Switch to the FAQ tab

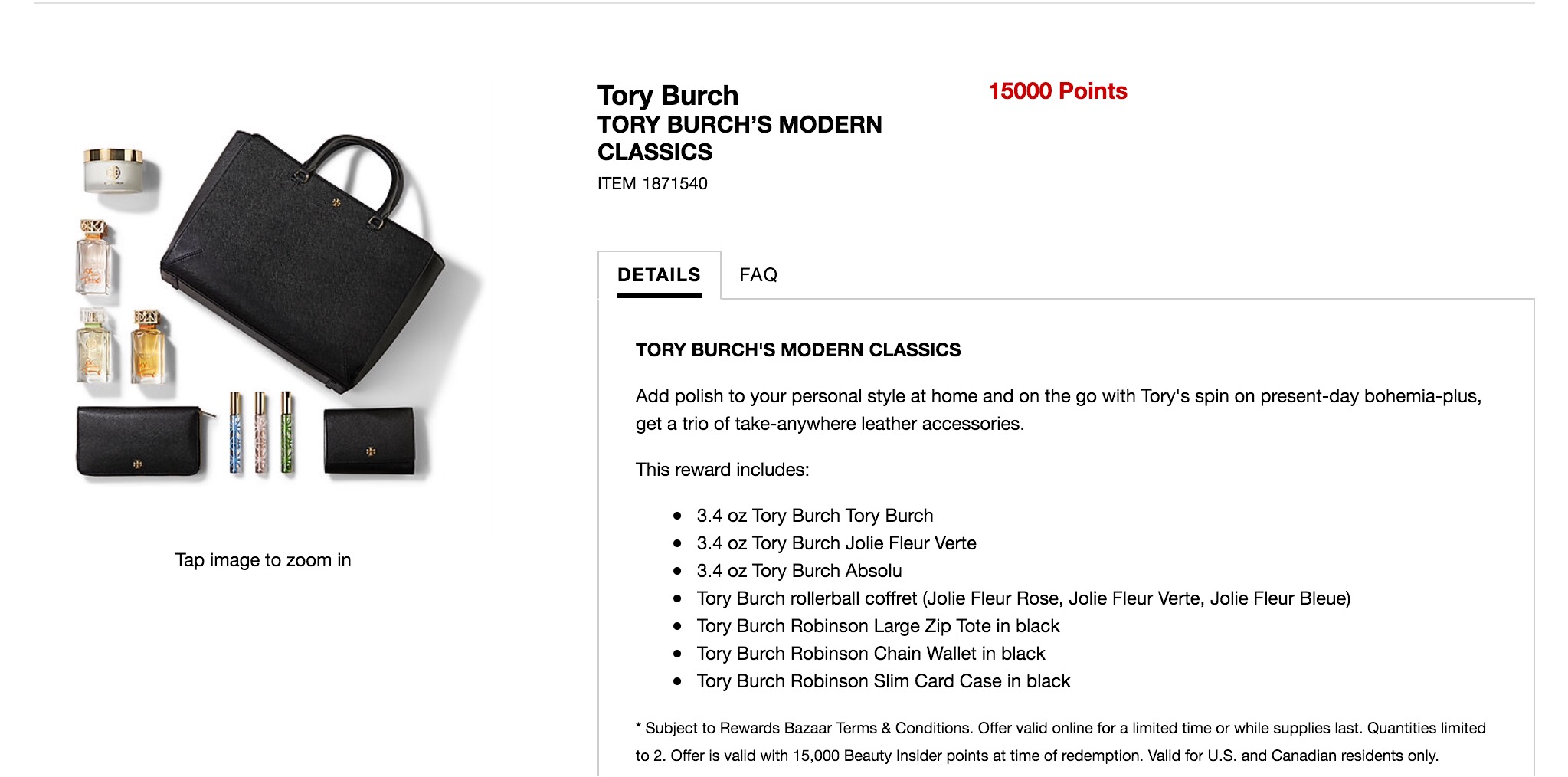[758, 275]
